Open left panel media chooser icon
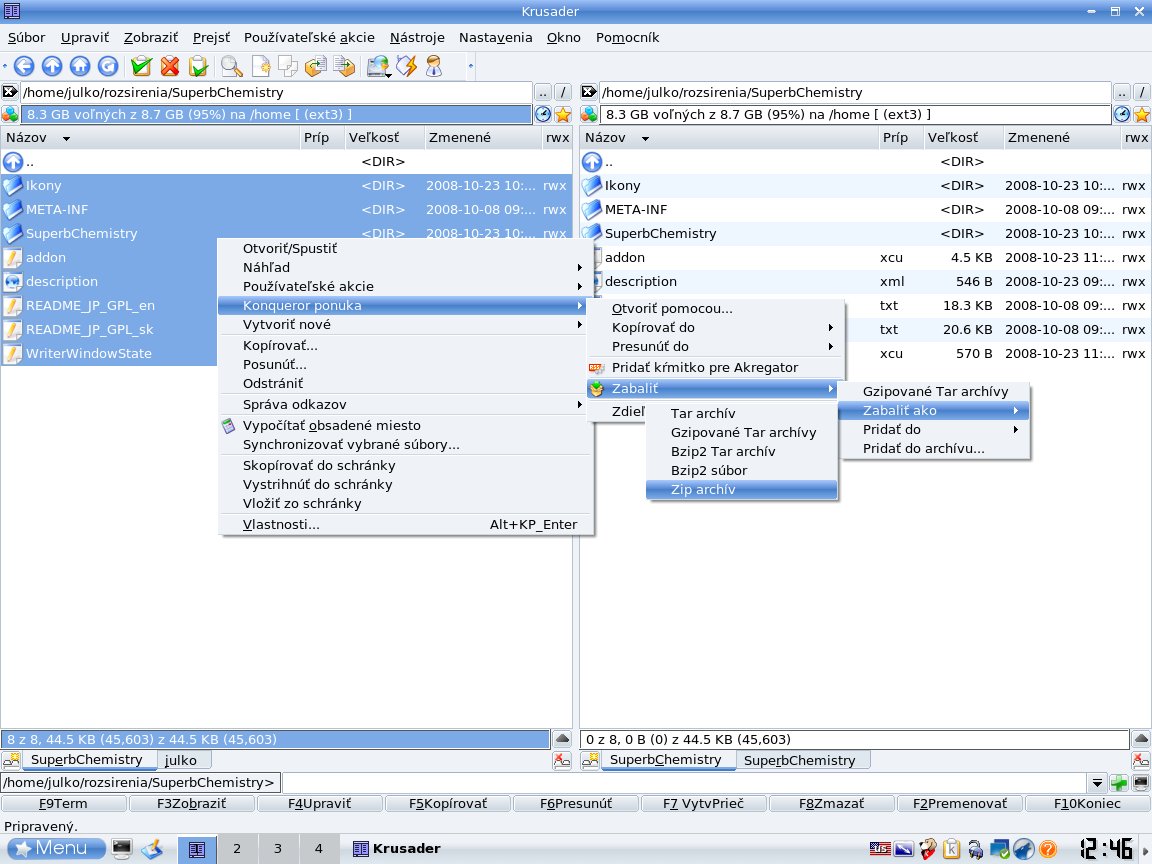The width and height of the screenshot is (1152, 864). pos(10,115)
